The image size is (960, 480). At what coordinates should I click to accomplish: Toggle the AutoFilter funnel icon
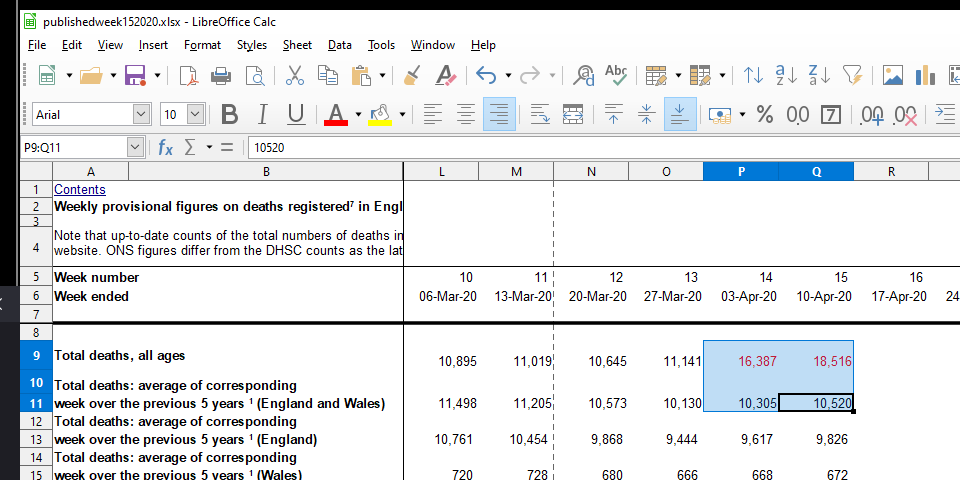852,75
